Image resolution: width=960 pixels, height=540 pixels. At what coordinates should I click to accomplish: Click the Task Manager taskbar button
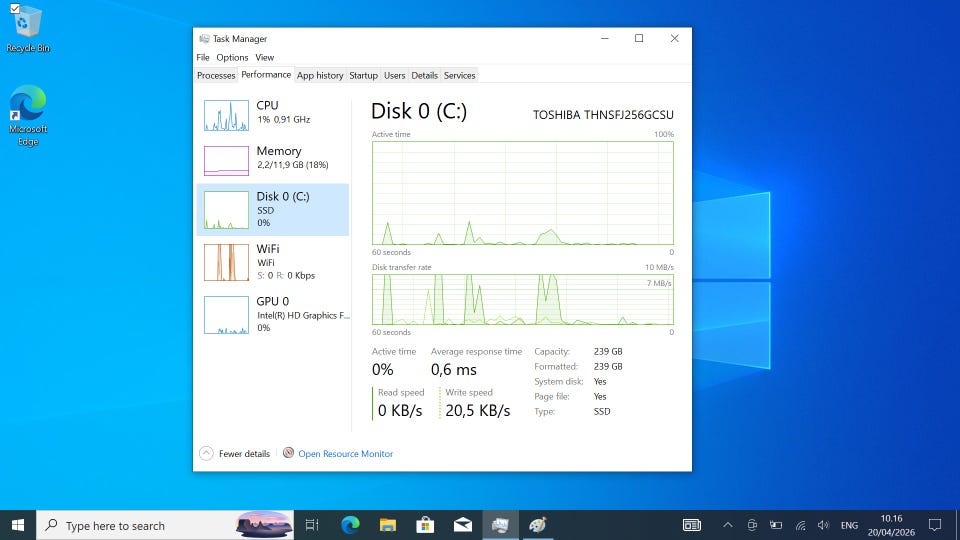click(500, 525)
